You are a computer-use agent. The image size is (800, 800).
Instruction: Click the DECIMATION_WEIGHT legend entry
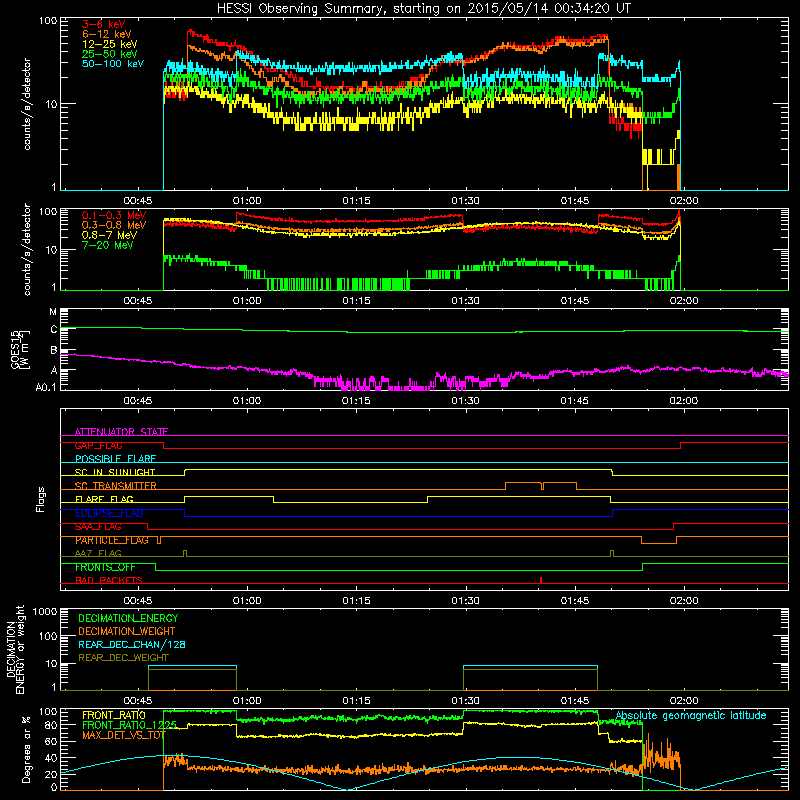pyautogui.click(x=127, y=631)
